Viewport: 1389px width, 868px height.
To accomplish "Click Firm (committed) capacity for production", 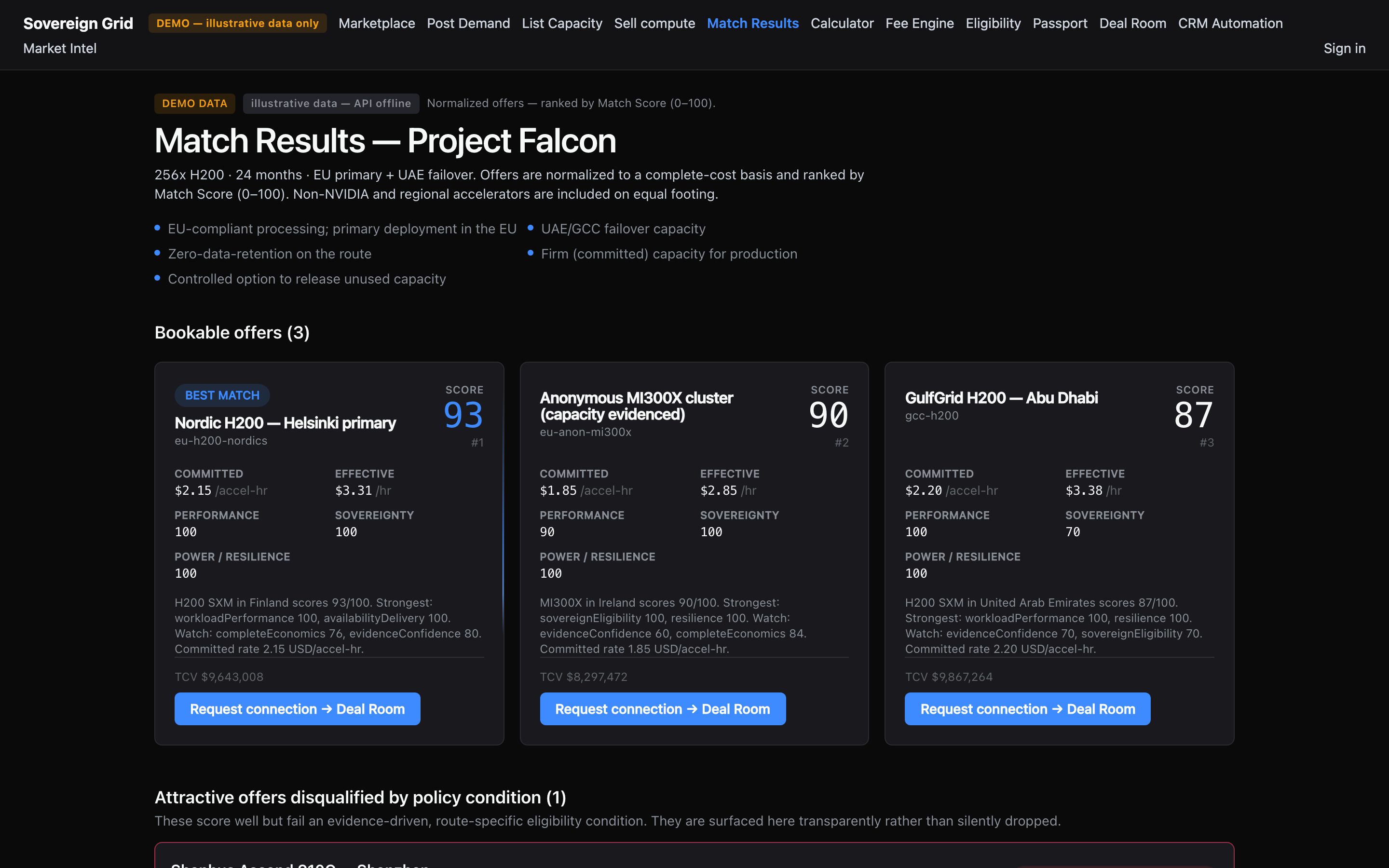I will click(669, 254).
